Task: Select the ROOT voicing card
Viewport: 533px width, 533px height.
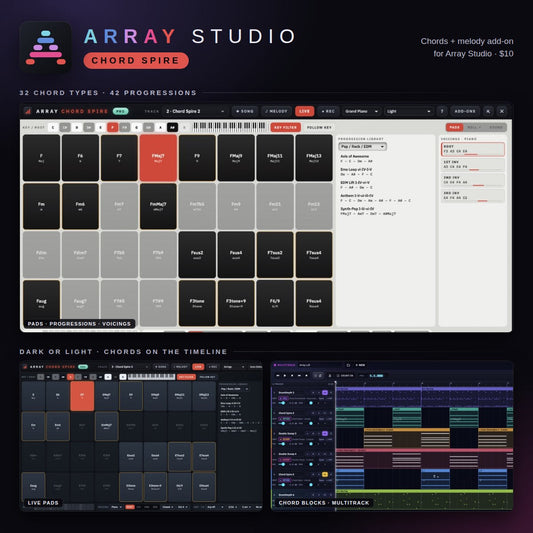Action: tap(473, 149)
